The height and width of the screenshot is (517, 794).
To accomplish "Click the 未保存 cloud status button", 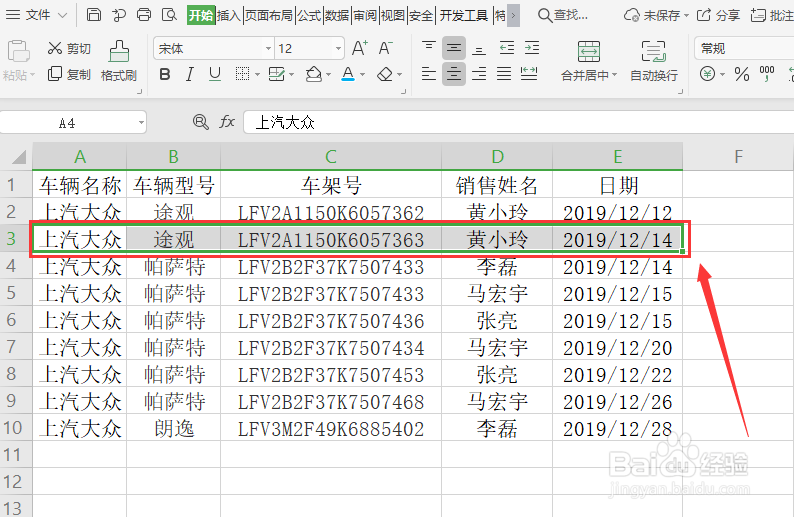I will (656, 15).
